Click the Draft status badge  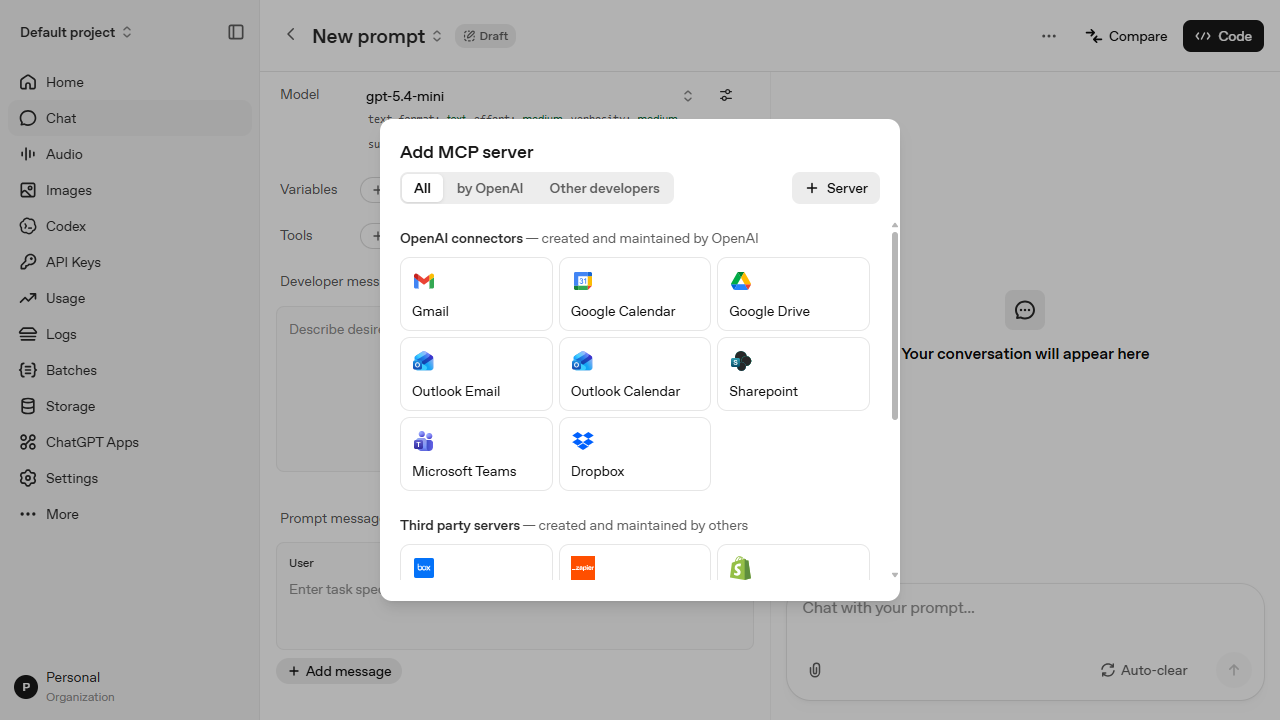[x=486, y=36]
